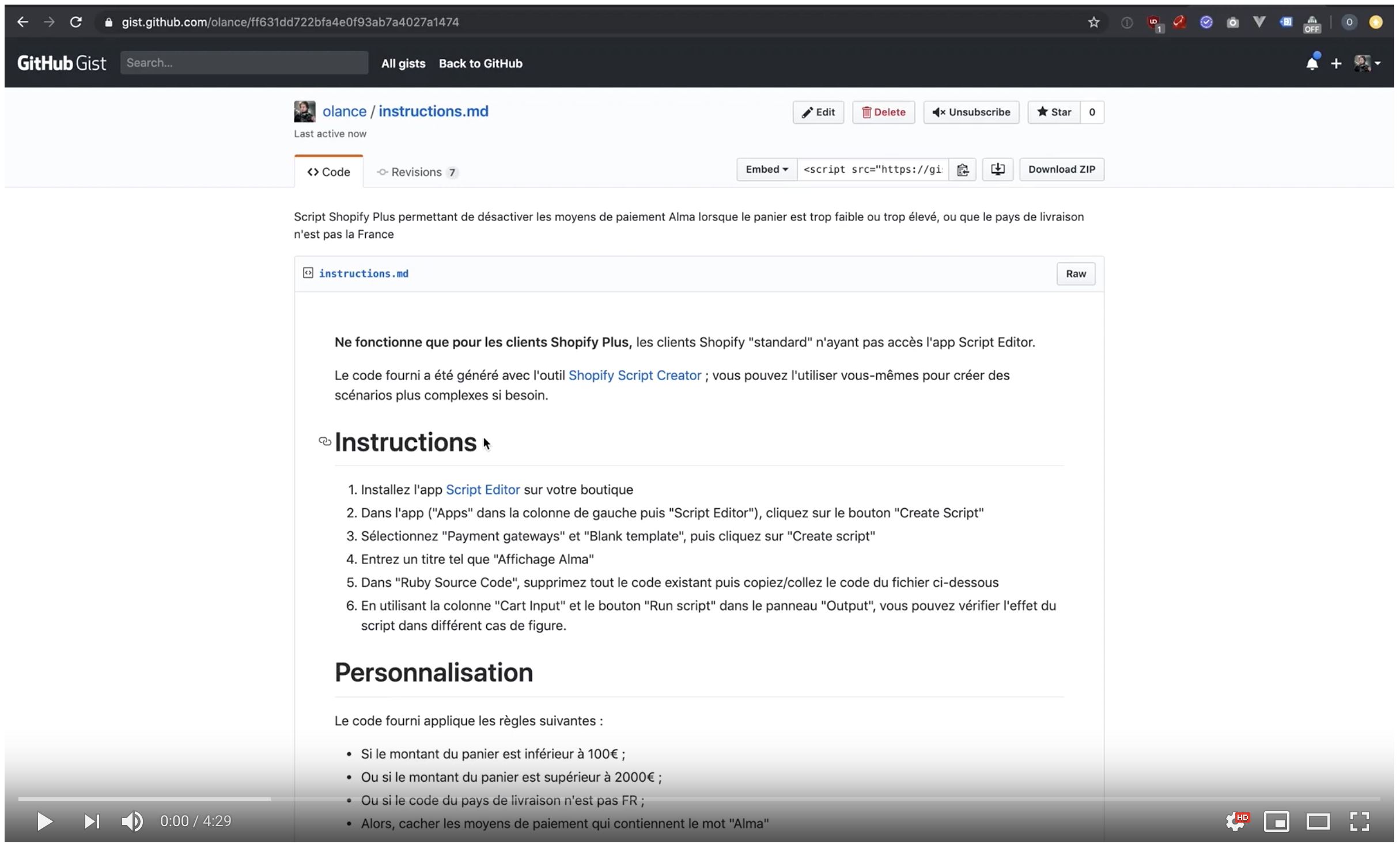Click the Personnalisation heading
The width and height of the screenshot is (1400, 848).
(x=434, y=672)
